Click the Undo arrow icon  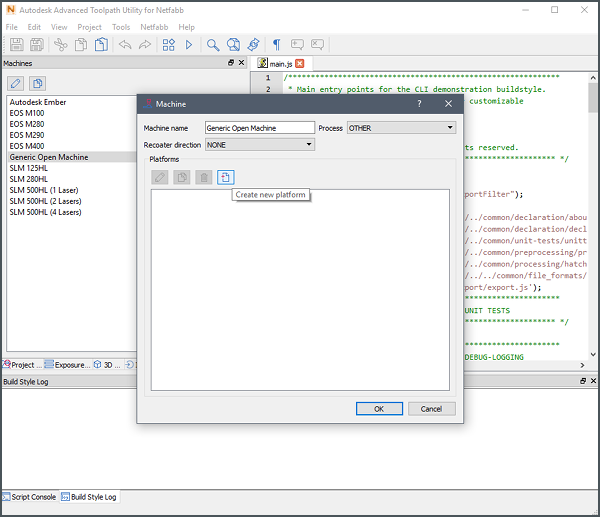[125, 45]
